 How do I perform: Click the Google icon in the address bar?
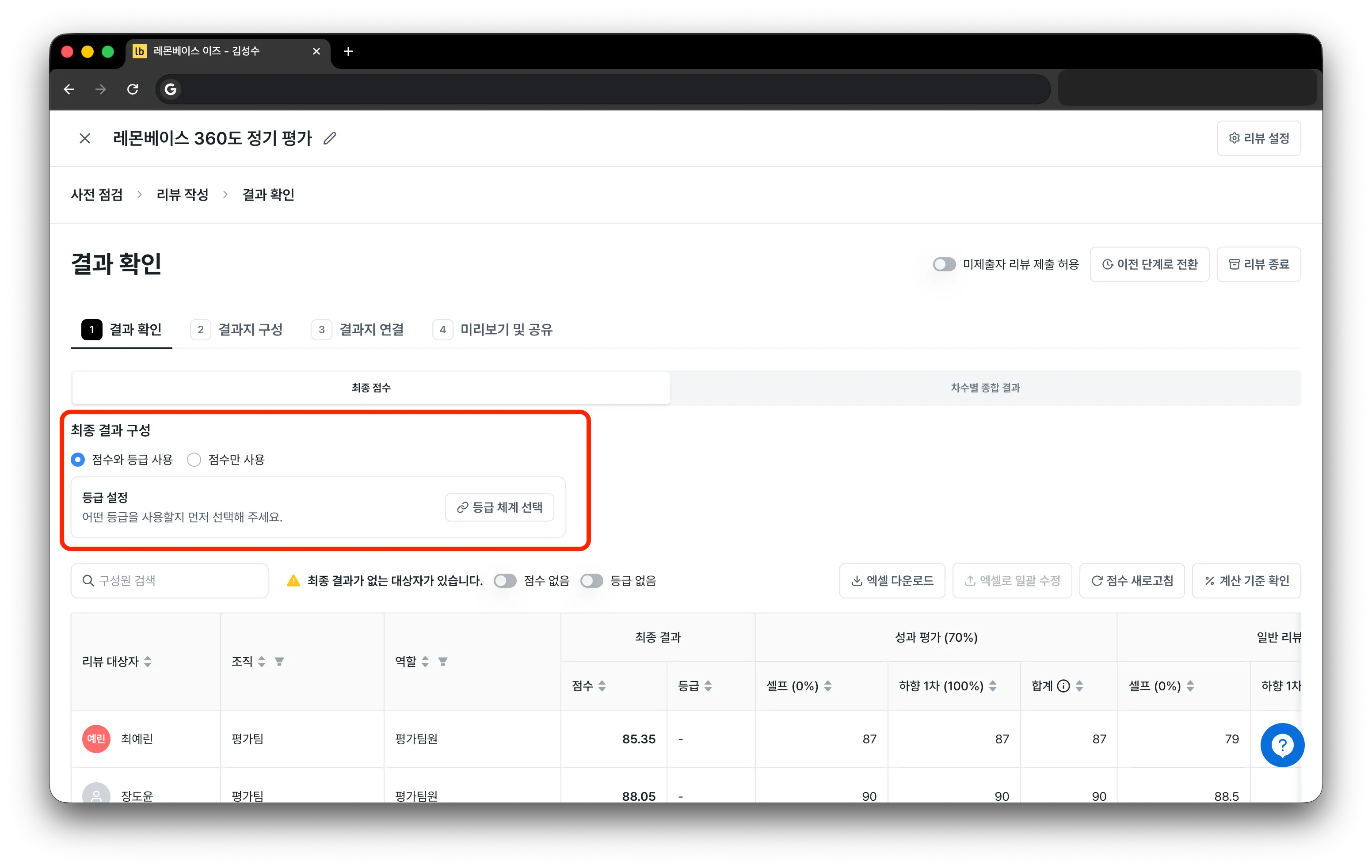point(170,89)
